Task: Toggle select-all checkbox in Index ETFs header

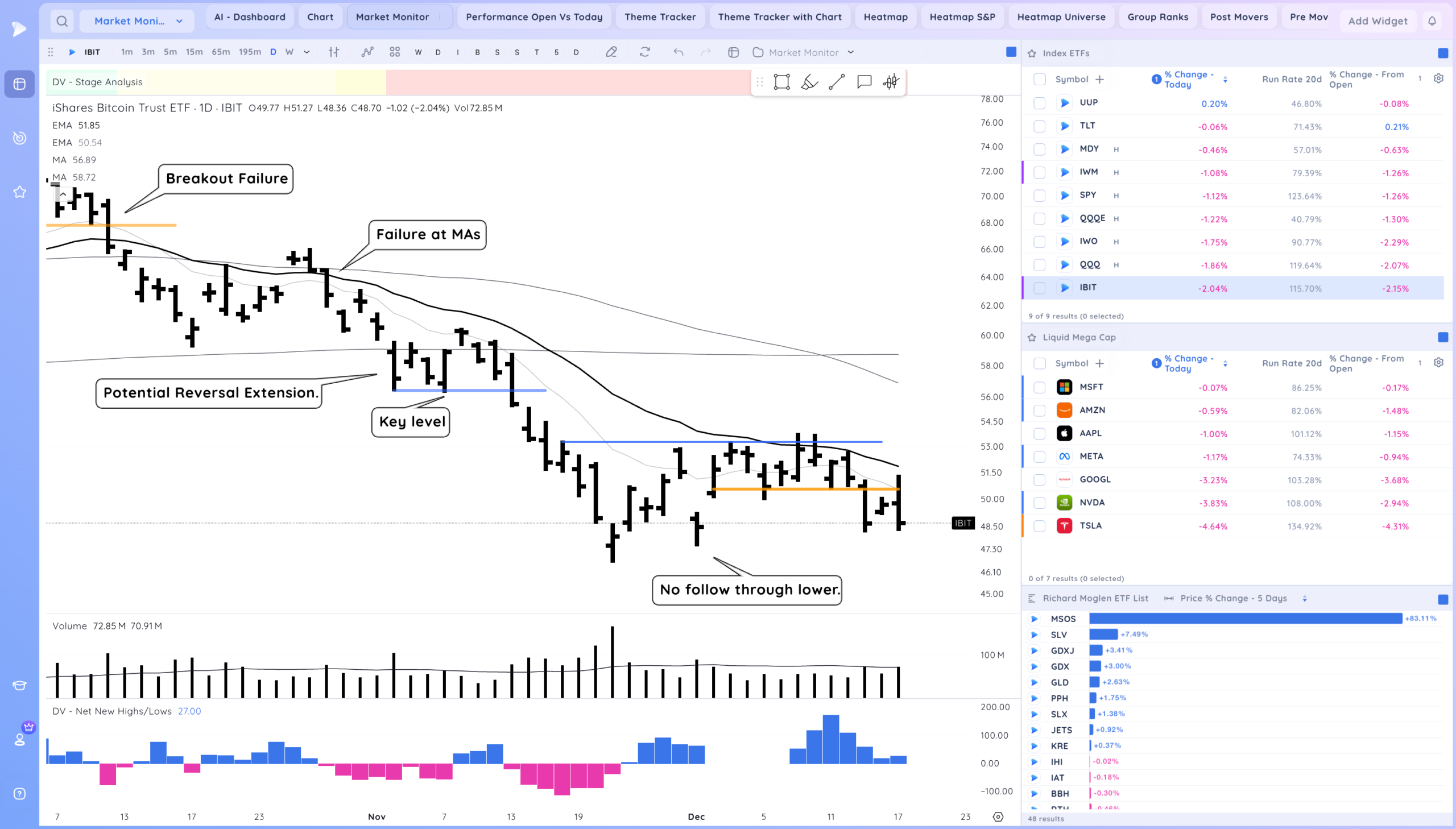Action: (x=1039, y=79)
